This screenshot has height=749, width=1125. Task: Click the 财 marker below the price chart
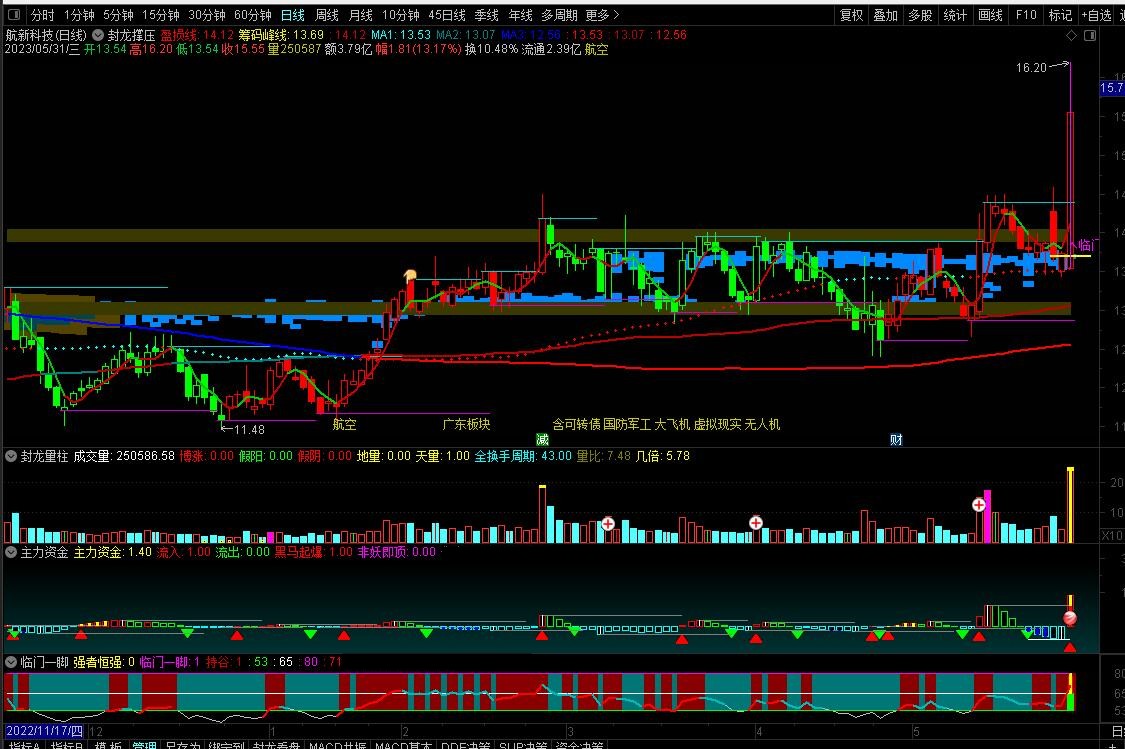896,439
